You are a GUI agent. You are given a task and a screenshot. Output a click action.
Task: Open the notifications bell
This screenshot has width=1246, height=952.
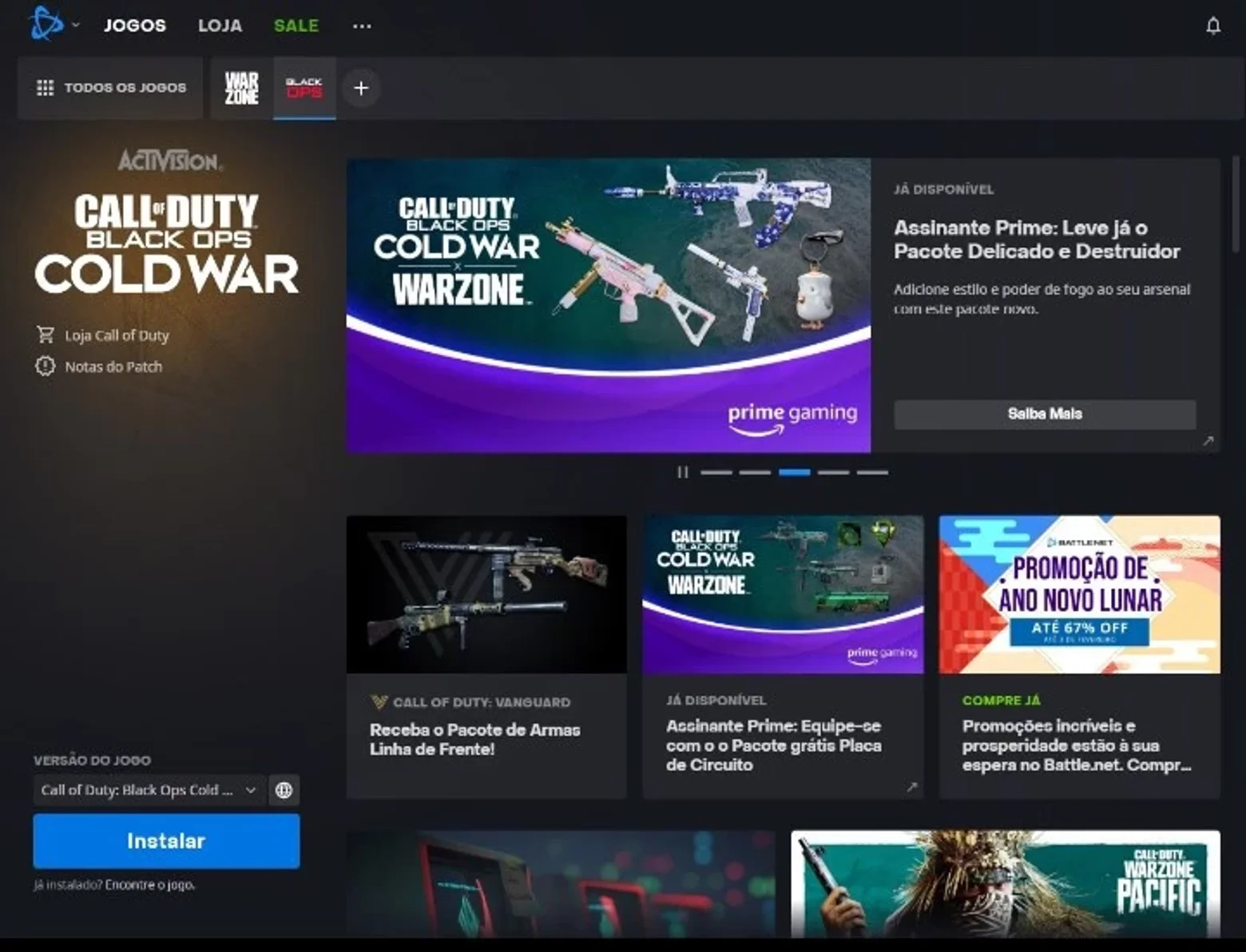(x=1212, y=26)
